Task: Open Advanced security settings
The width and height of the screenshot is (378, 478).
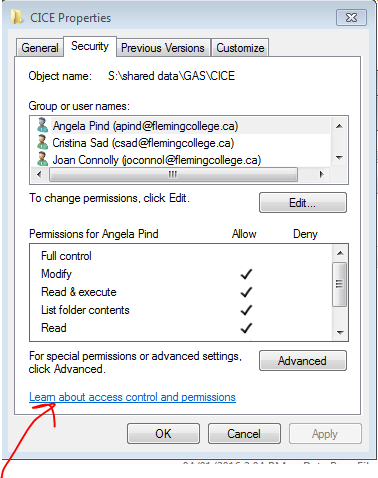Action: [x=303, y=360]
